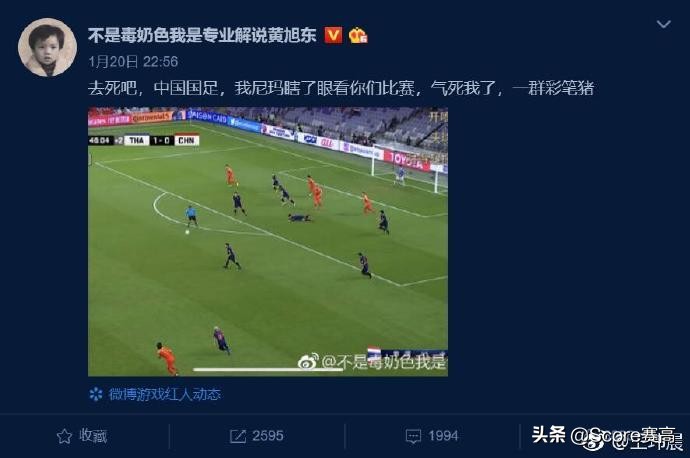Click the Weibo eye logo watermark
Viewport: 690px width, 458px height.
(308, 362)
